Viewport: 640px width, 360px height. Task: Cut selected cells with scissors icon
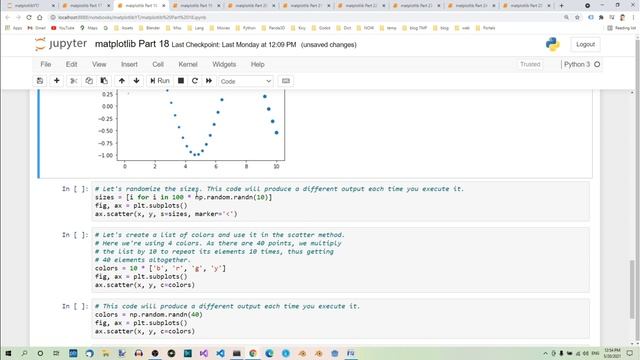click(x=74, y=81)
